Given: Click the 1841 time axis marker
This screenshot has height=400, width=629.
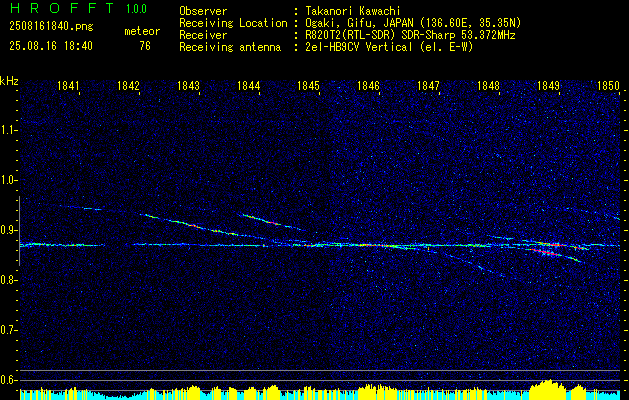Looking at the screenshot, I should point(68,85).
